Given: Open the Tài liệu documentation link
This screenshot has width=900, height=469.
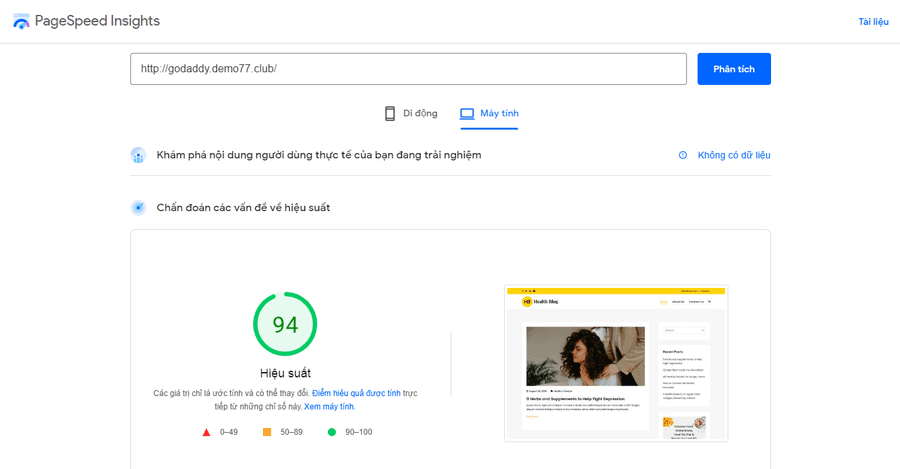Looking at the screenshot, I should (x=873, y=22).
